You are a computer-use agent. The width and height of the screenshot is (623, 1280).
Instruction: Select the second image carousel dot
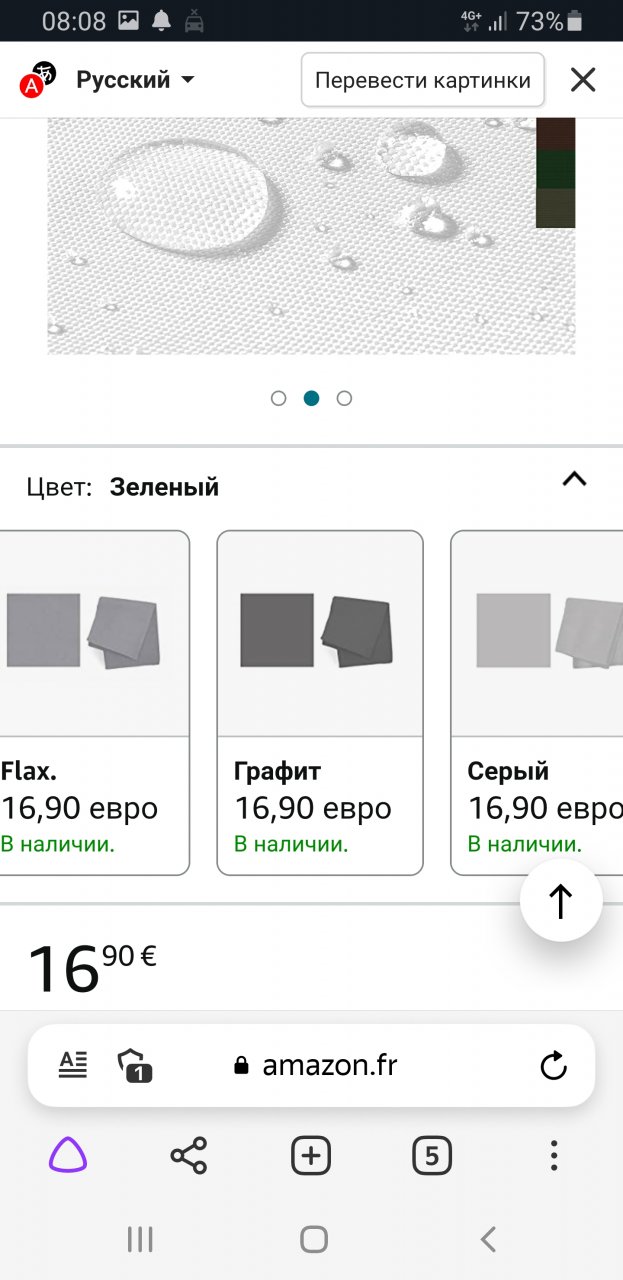coord(312,398)
